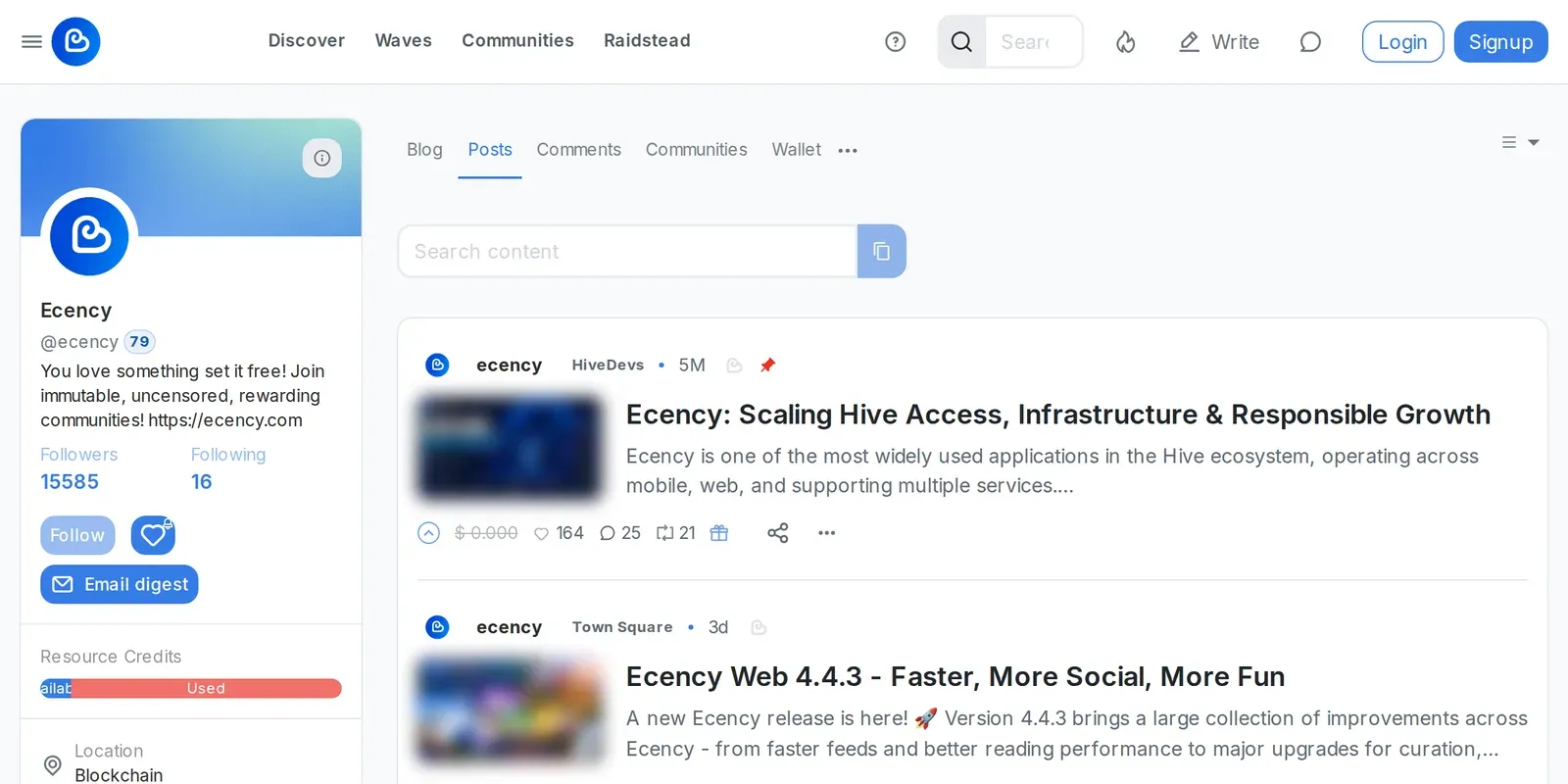Reblog the Scaling Hive Access post
Screen dimensions: 1568x784
[x=675, y=533]
